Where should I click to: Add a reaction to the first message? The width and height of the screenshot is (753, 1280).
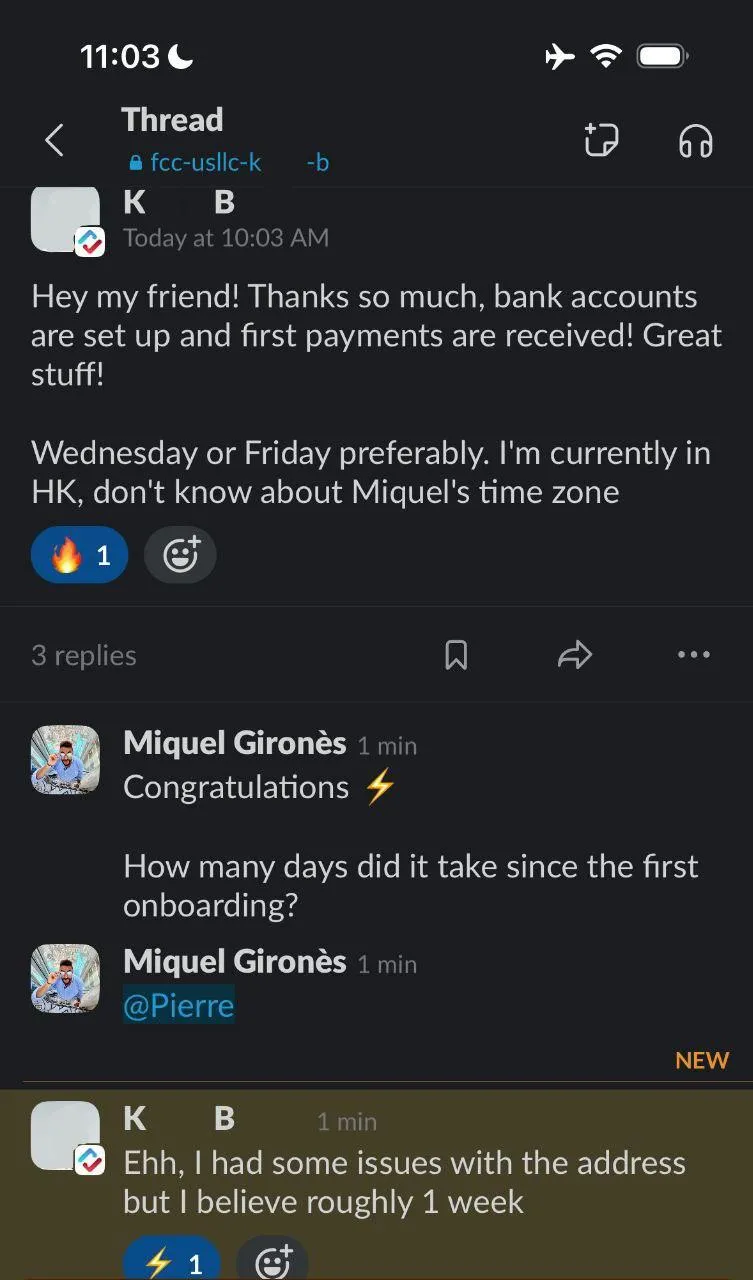180,554
